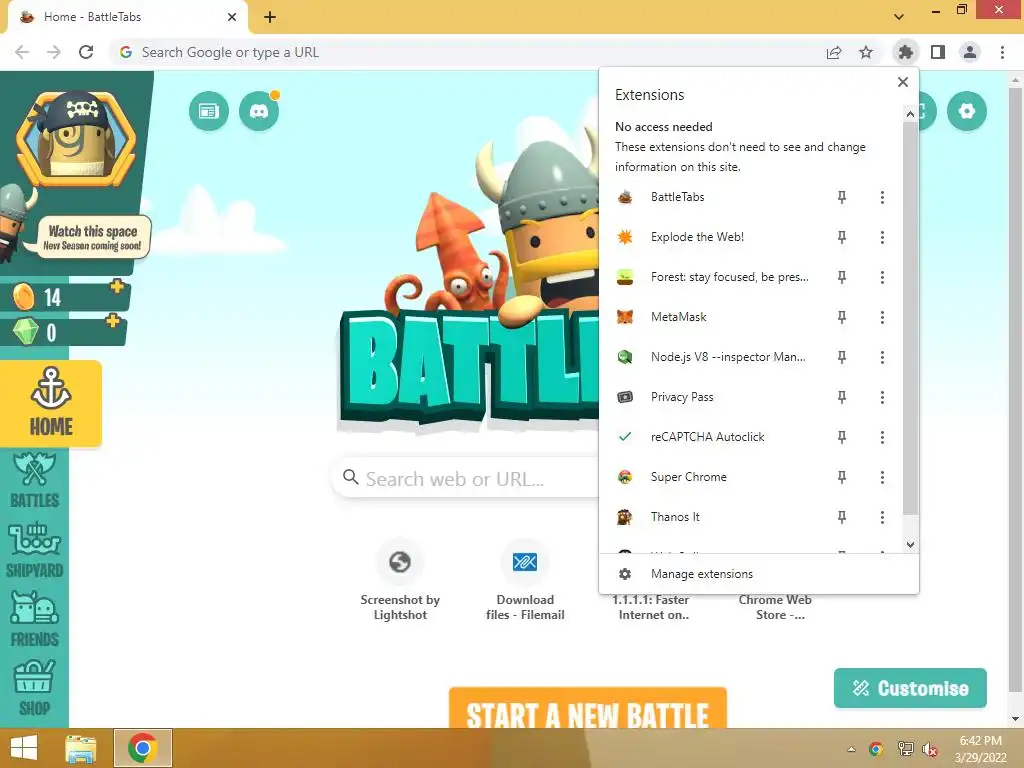The image size is (1024, 768).
Task: Open the FRIENDS section
Action: point(35,619)
